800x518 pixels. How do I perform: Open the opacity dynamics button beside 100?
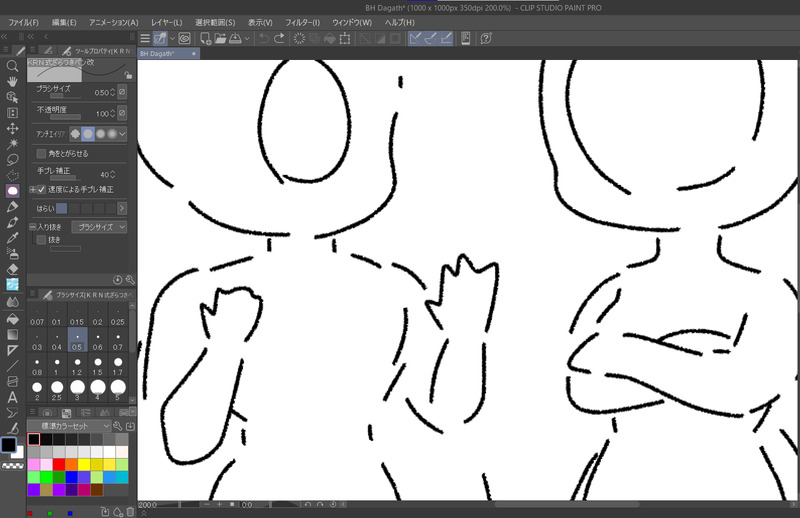coord(122,113)
